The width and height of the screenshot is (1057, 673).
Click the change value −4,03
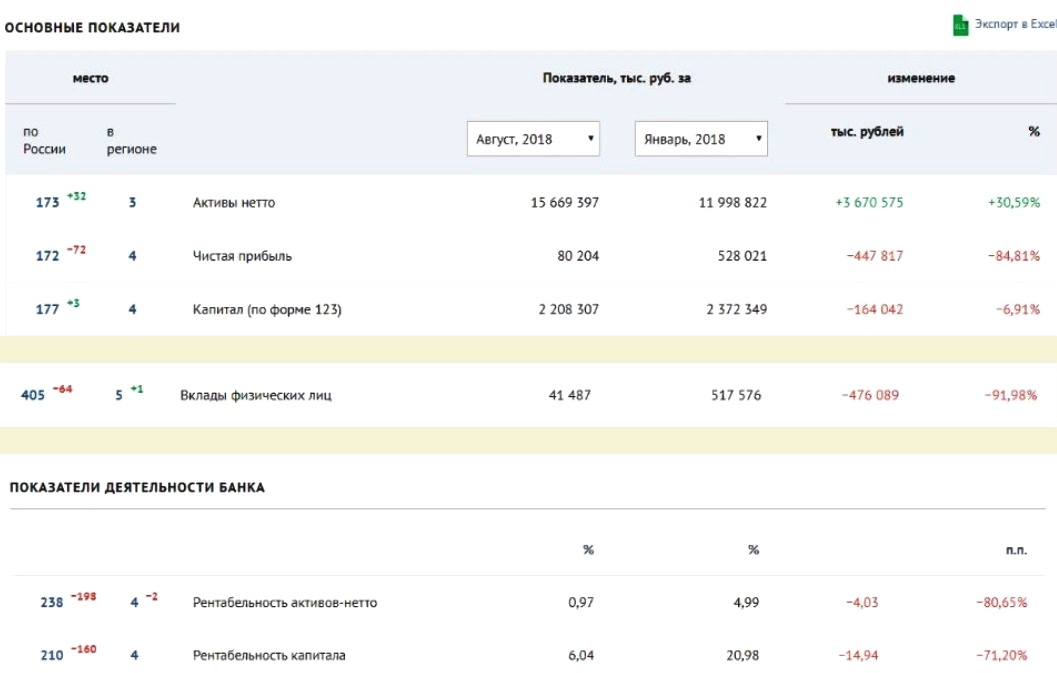(x=862, y=602)
